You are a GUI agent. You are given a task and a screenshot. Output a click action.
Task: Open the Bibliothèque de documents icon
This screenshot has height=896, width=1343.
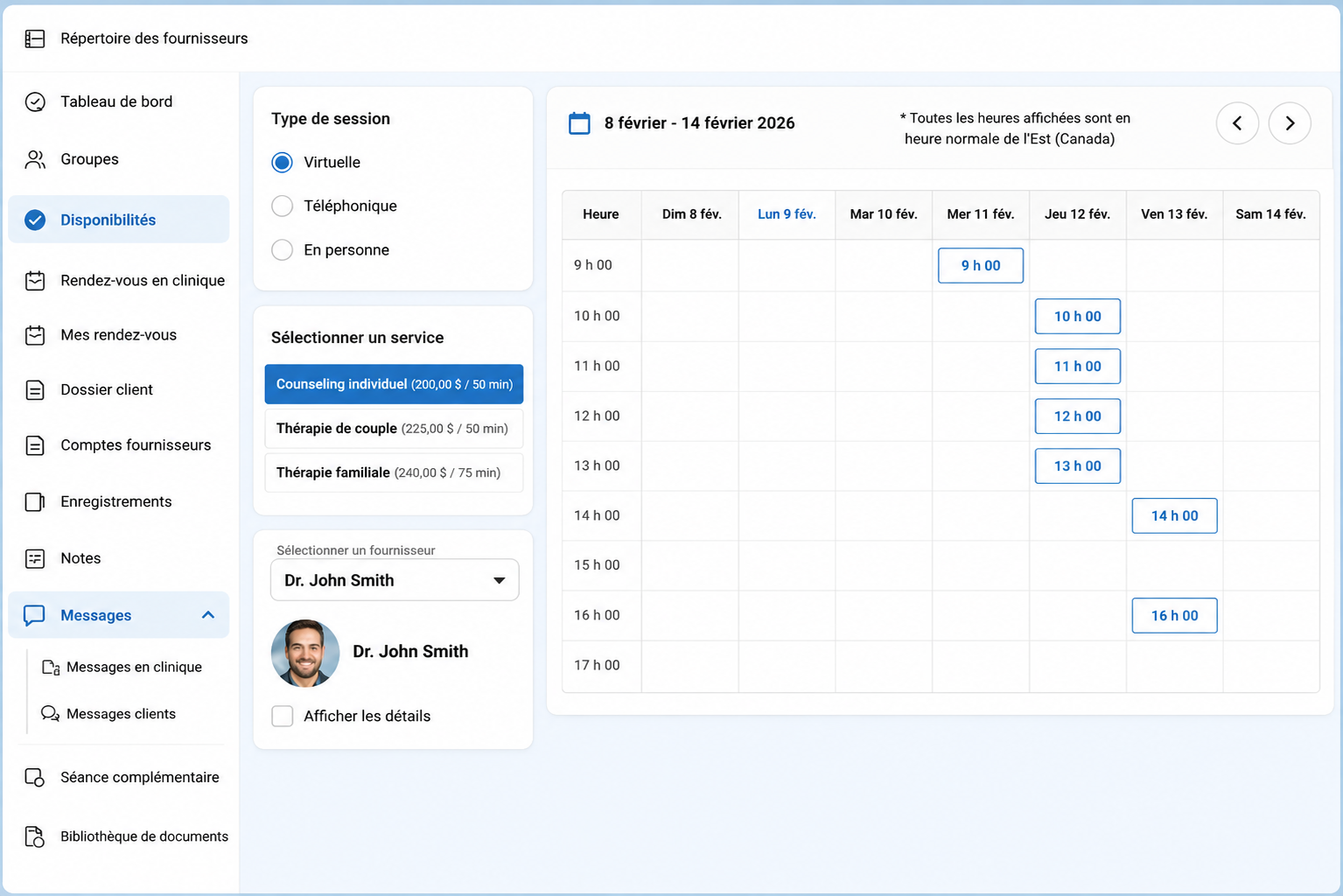point(35,836)
